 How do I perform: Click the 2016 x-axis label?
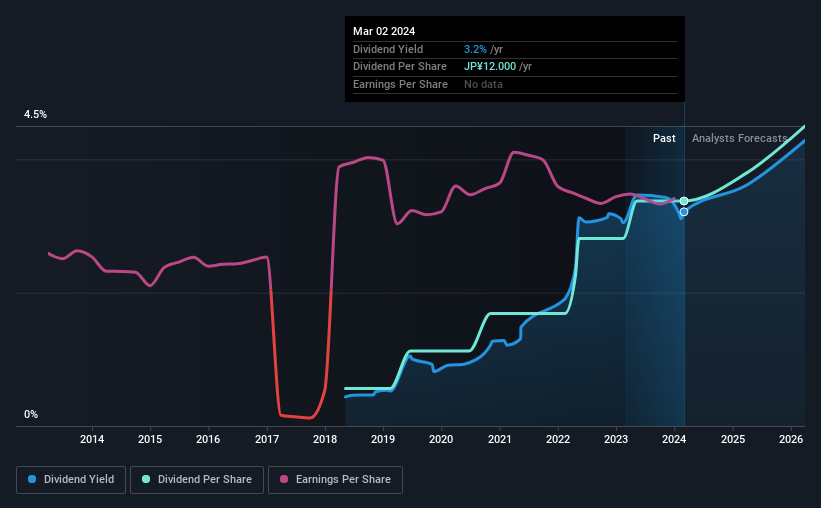coord(208,439)
